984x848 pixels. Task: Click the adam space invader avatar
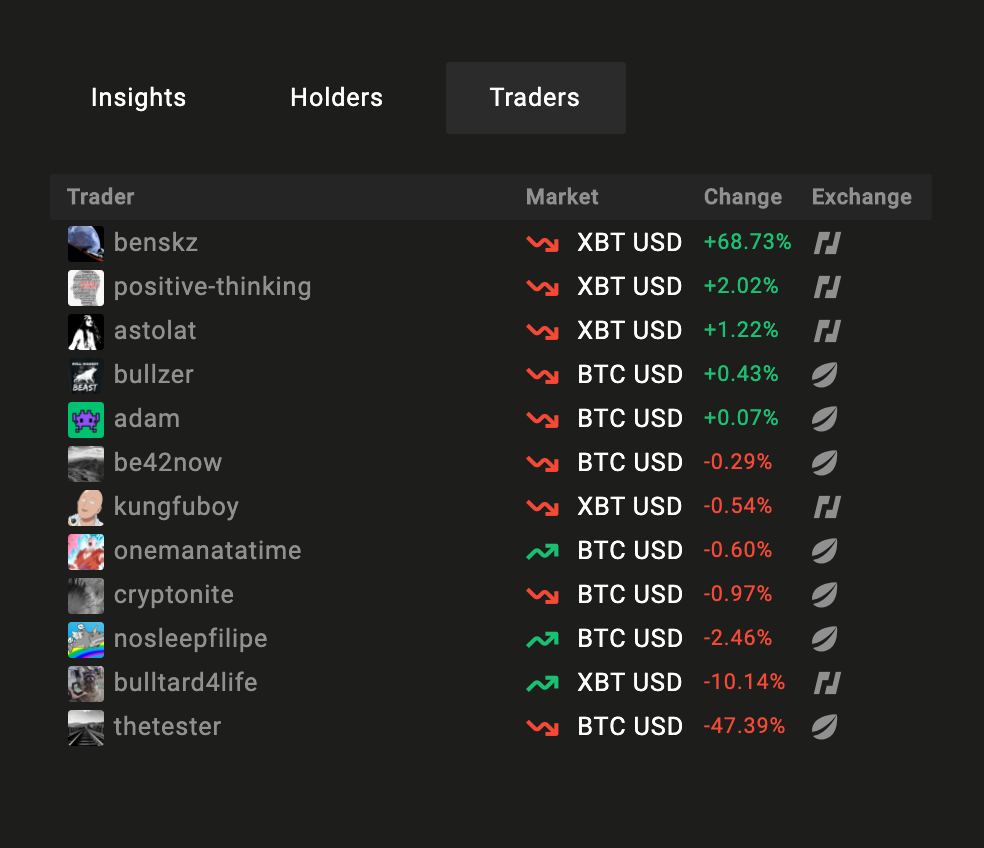[x=86, y=420]
